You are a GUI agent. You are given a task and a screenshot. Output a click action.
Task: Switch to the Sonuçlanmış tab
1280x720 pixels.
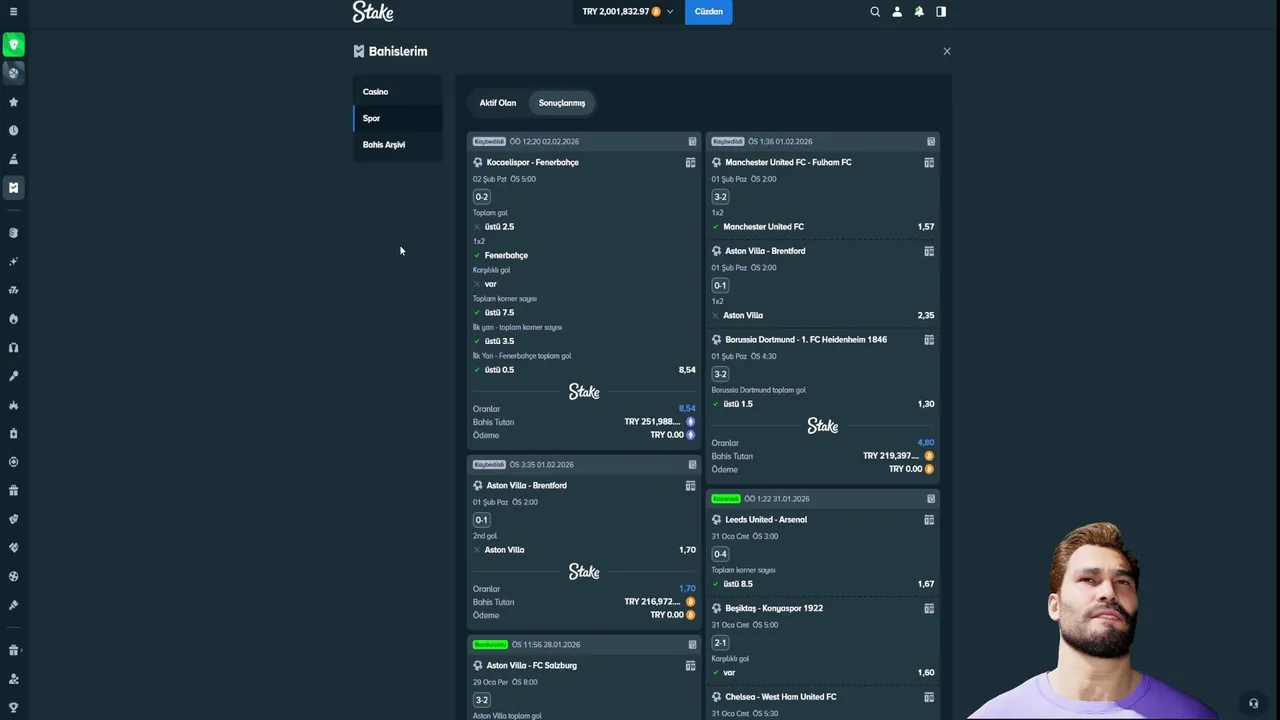click(x=562, y=103)
